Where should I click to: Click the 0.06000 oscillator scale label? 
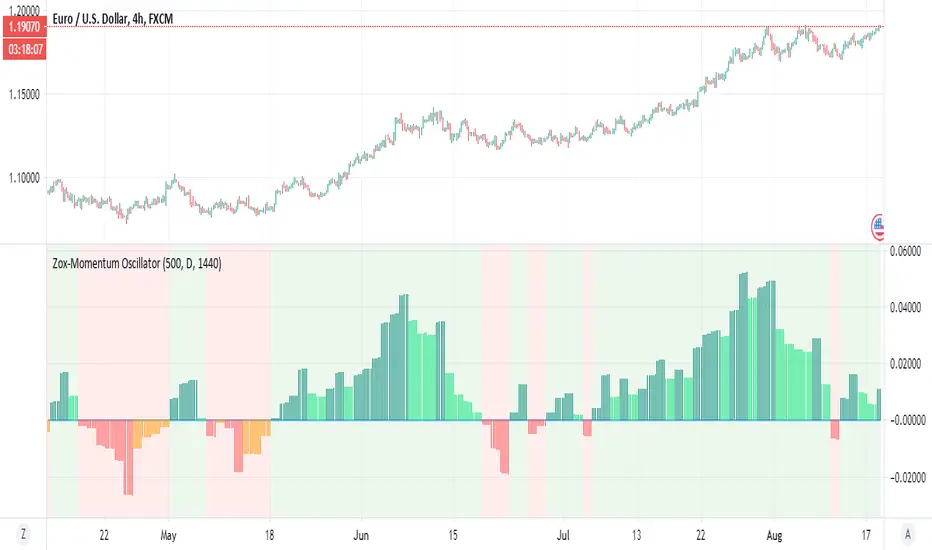[x=909, y=252]
